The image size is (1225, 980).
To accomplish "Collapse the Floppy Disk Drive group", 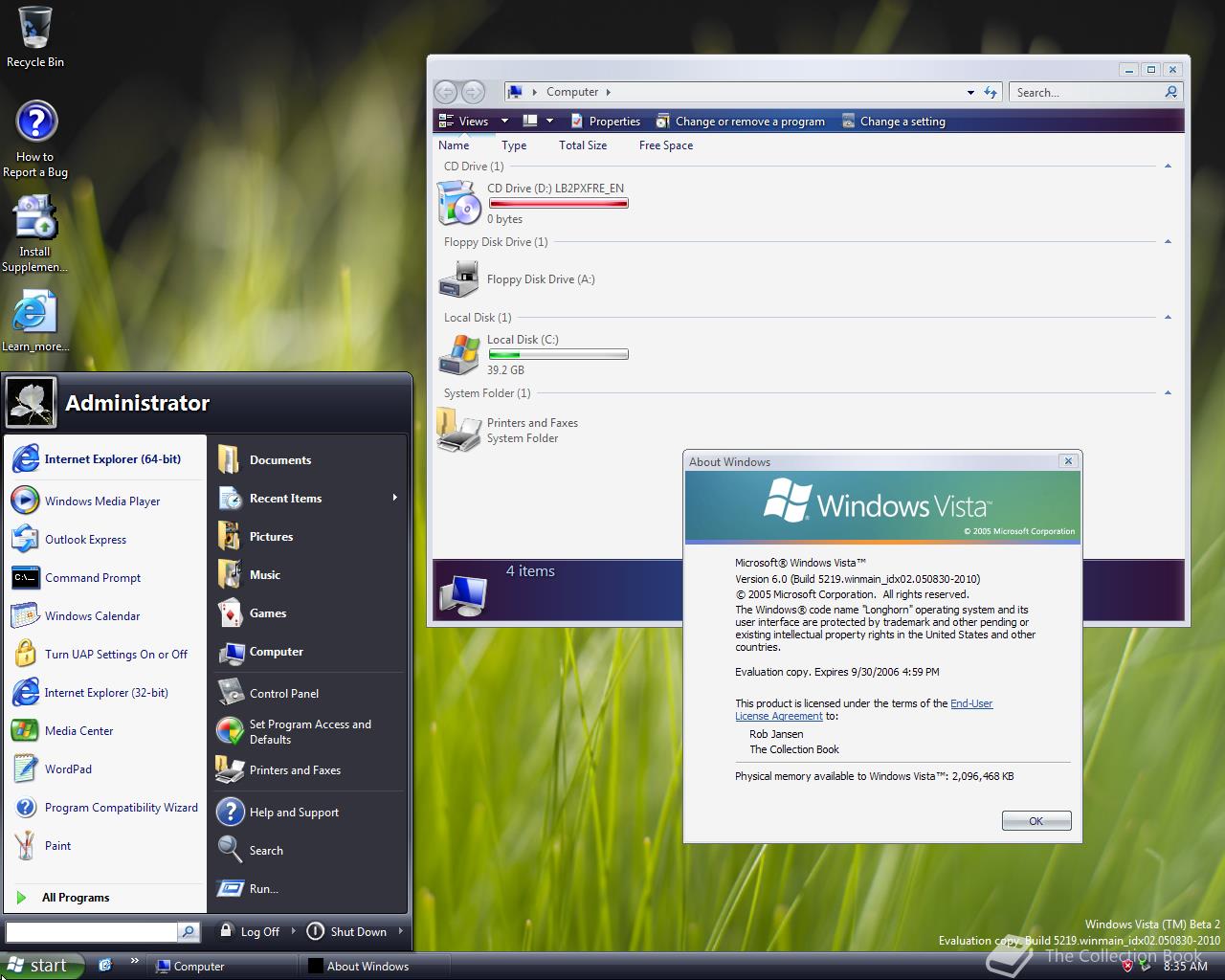I will tap(1168, 242).
